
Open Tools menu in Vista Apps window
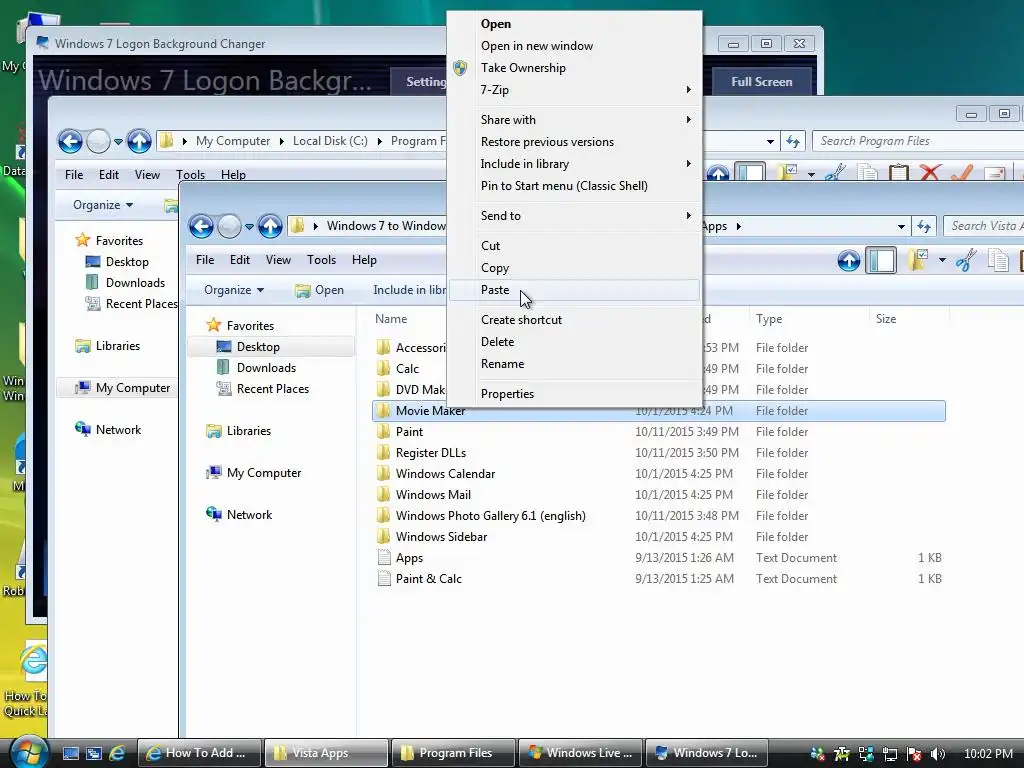point(321,260)
